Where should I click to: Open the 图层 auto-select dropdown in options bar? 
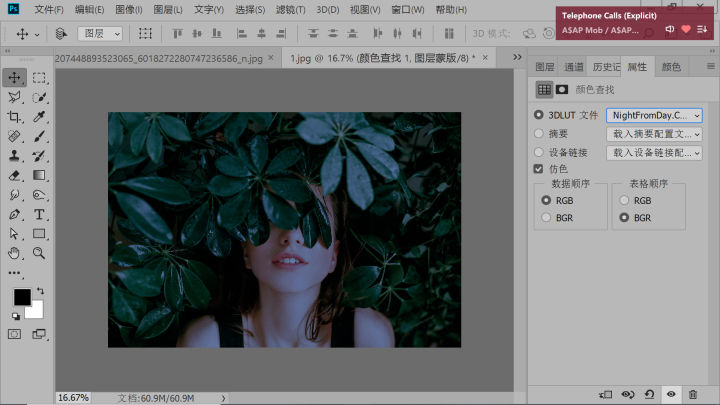pyautogui.click(x=100, y=33)
